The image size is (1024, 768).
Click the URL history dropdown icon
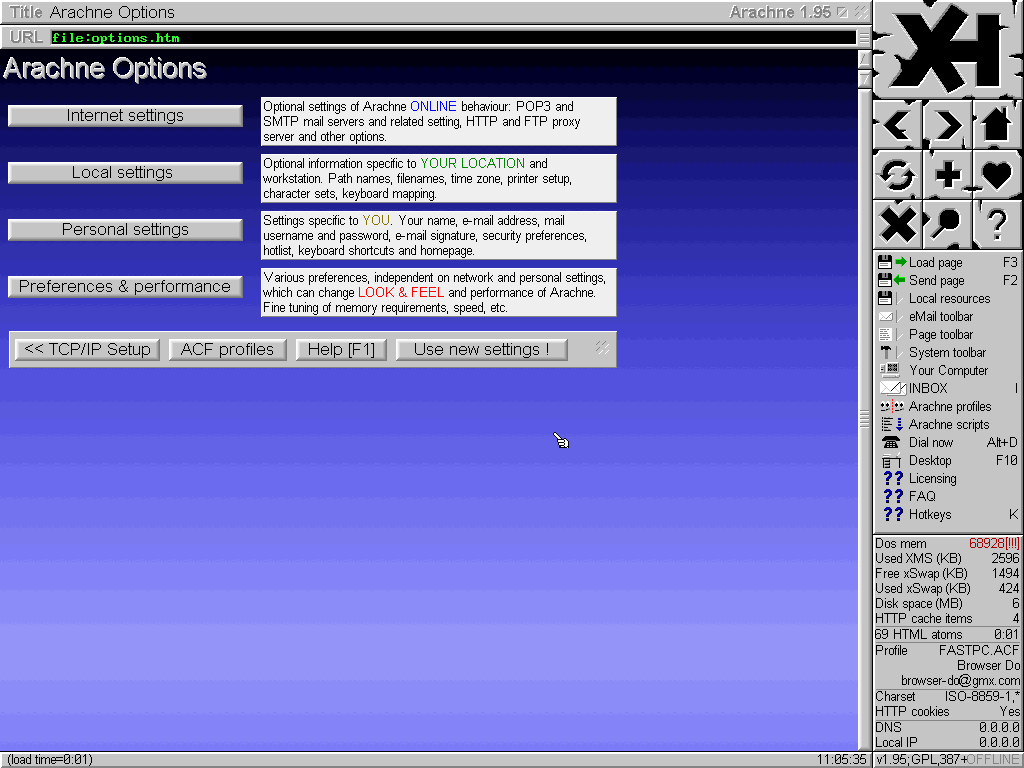click(864, 37)
